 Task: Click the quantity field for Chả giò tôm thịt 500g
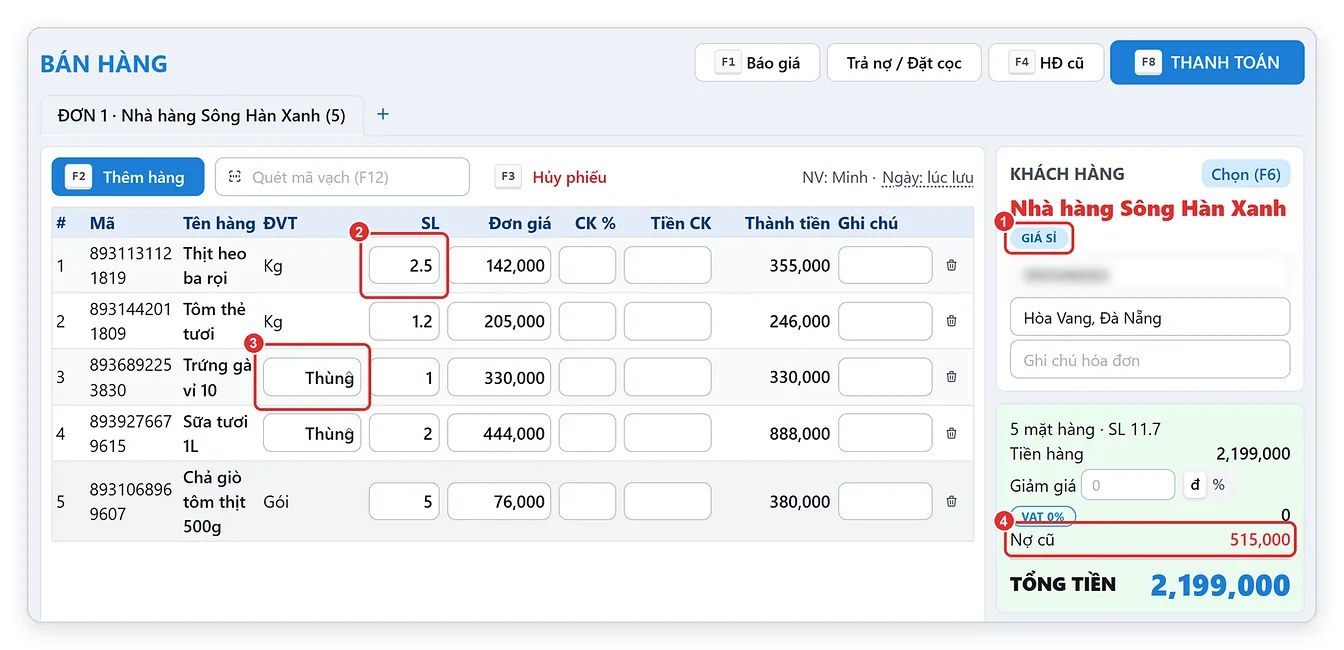pos(404,502)
